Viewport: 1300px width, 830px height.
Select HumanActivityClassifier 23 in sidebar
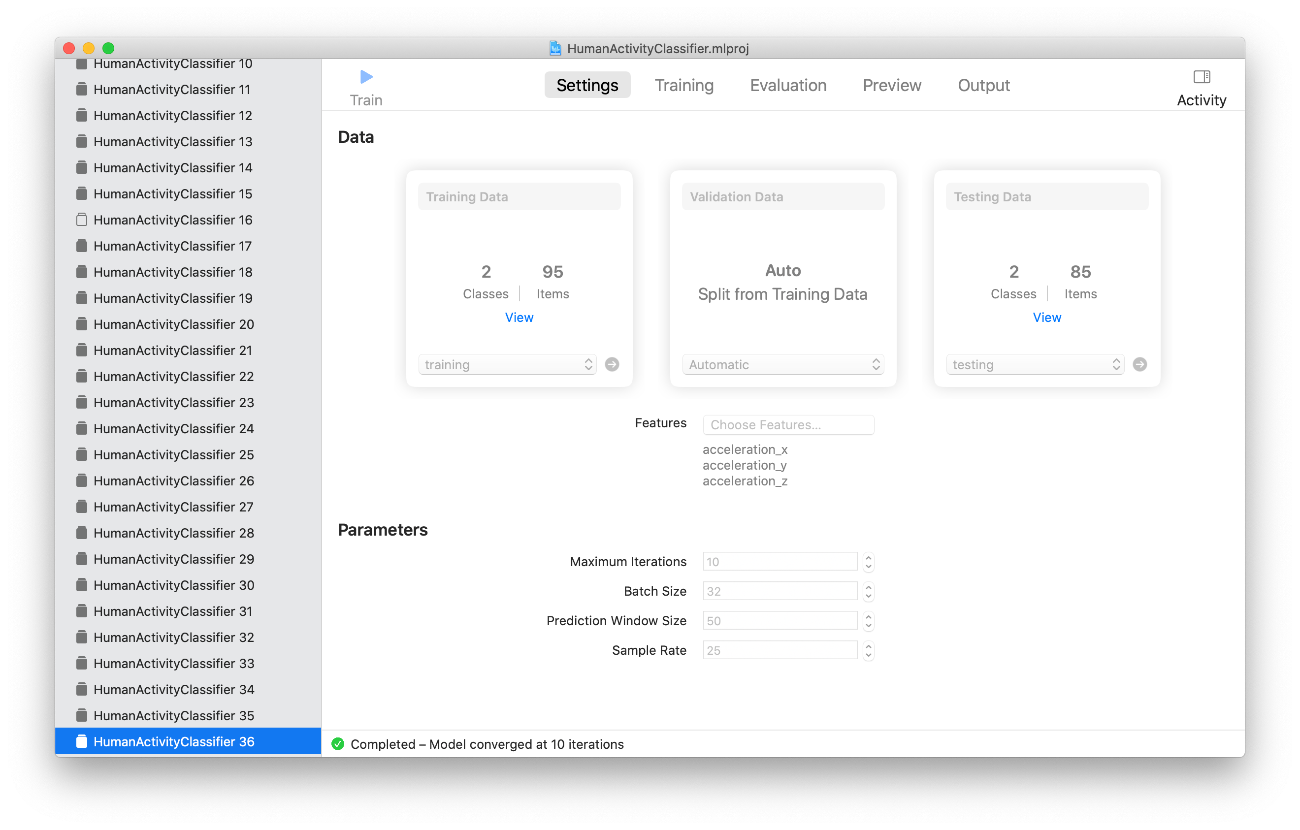pos(188,403)
